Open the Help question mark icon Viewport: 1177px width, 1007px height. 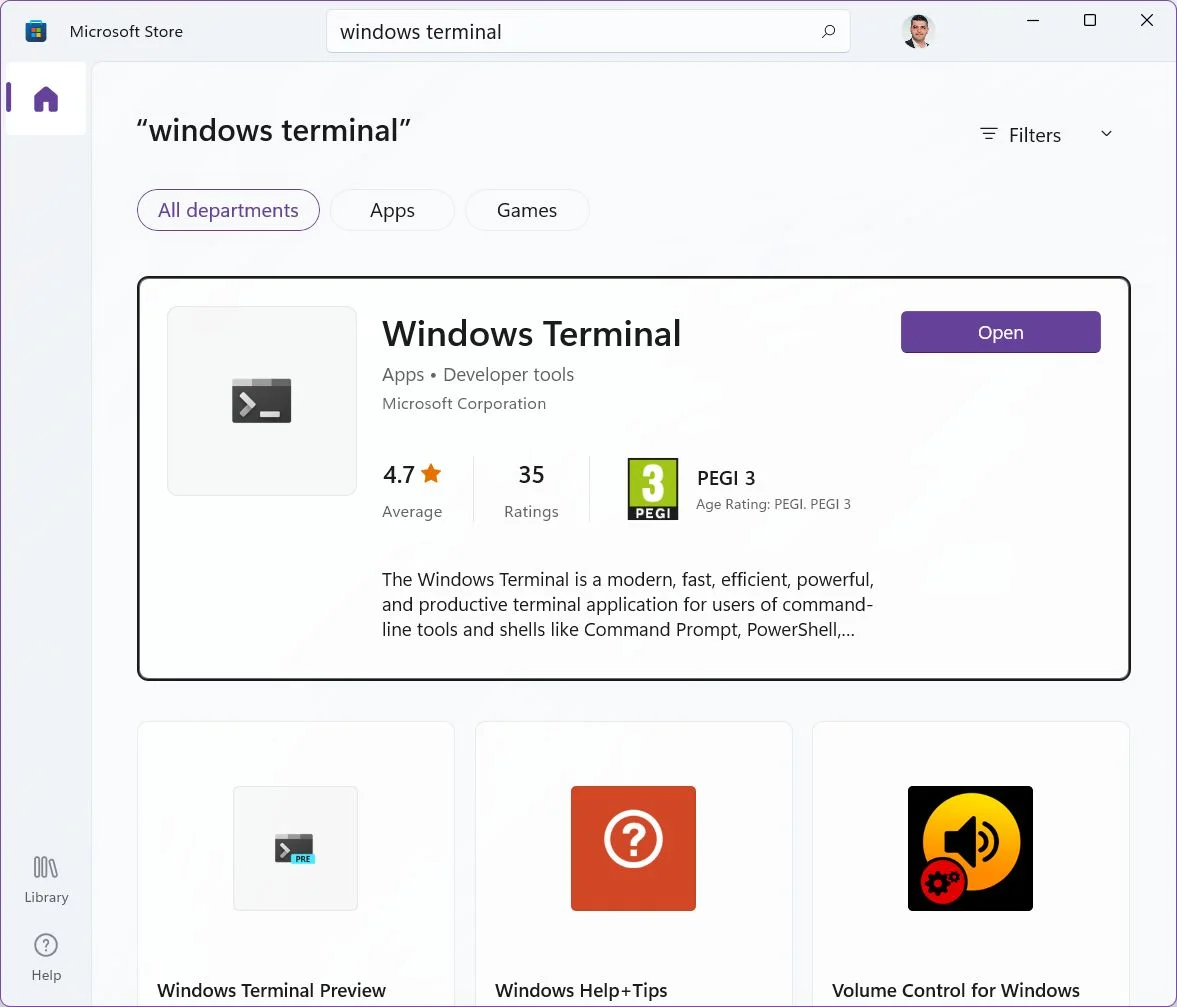[x=46, y=945]
